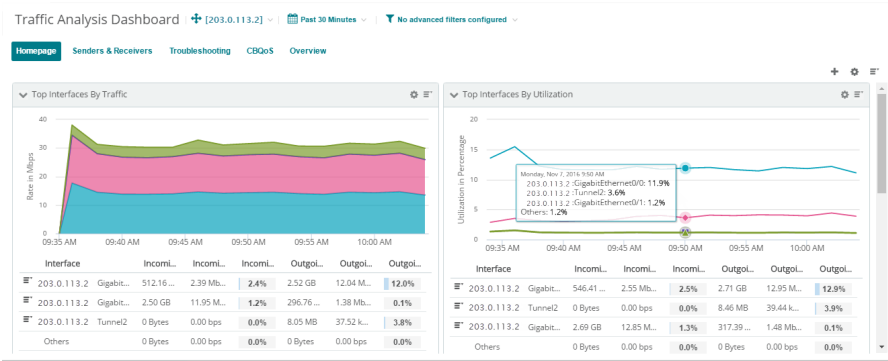Collapse the Top Interfaces By Traffic panel

pyautogui.click(x=23, y=95)
